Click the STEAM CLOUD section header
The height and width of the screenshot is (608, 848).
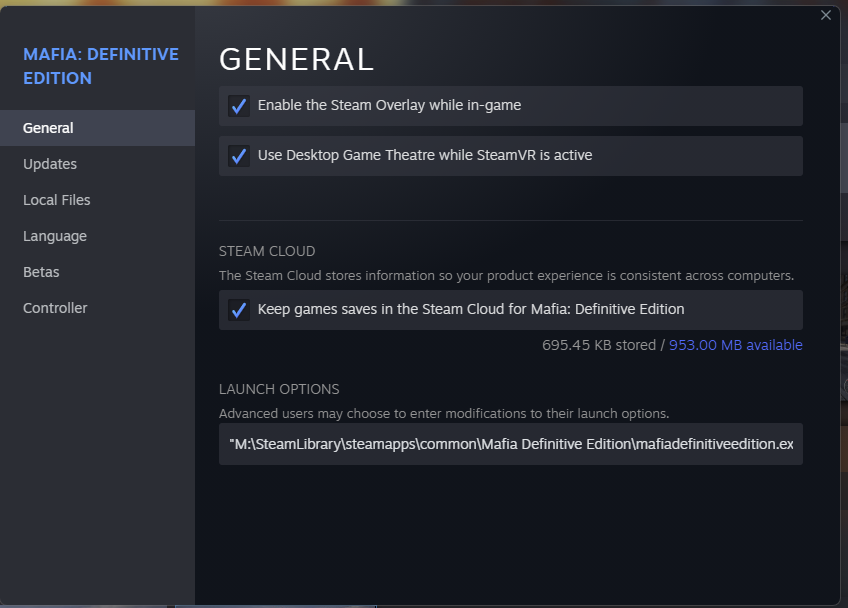coord(267,252)
